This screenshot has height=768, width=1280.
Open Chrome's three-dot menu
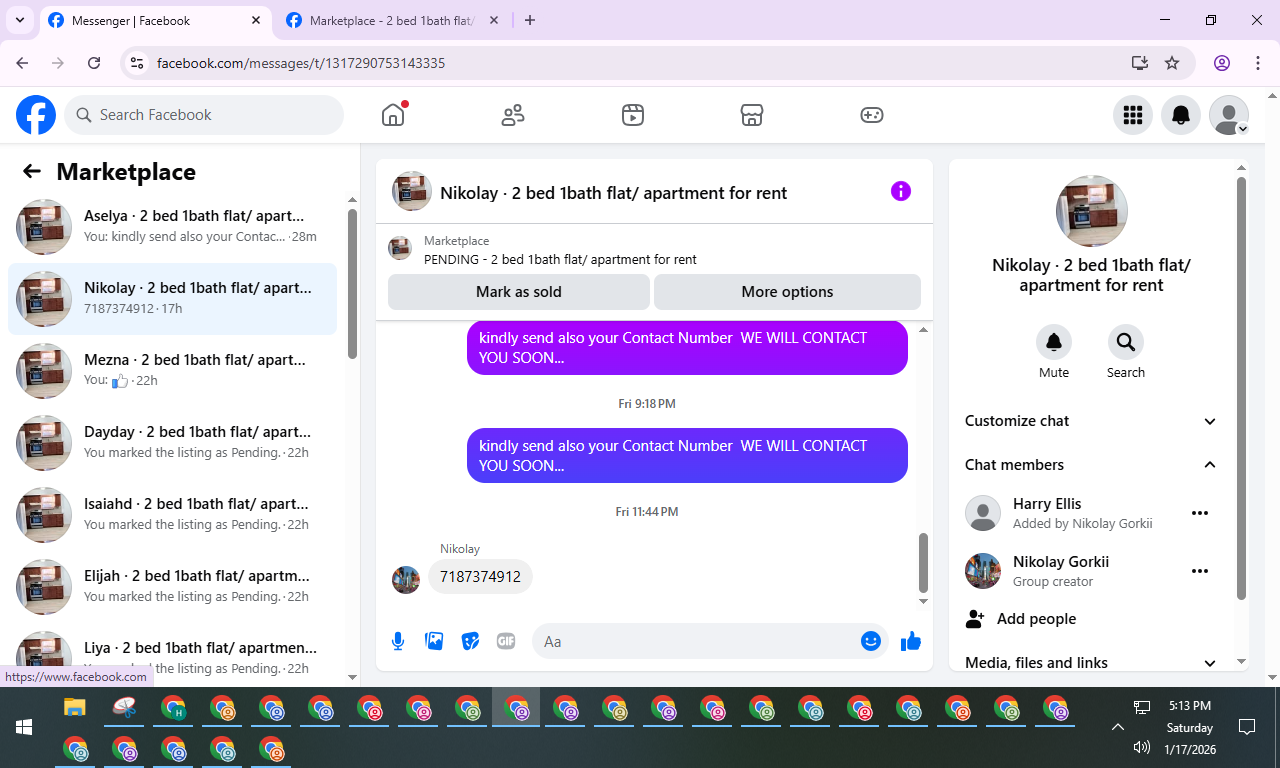click(x=1258, y=63)
